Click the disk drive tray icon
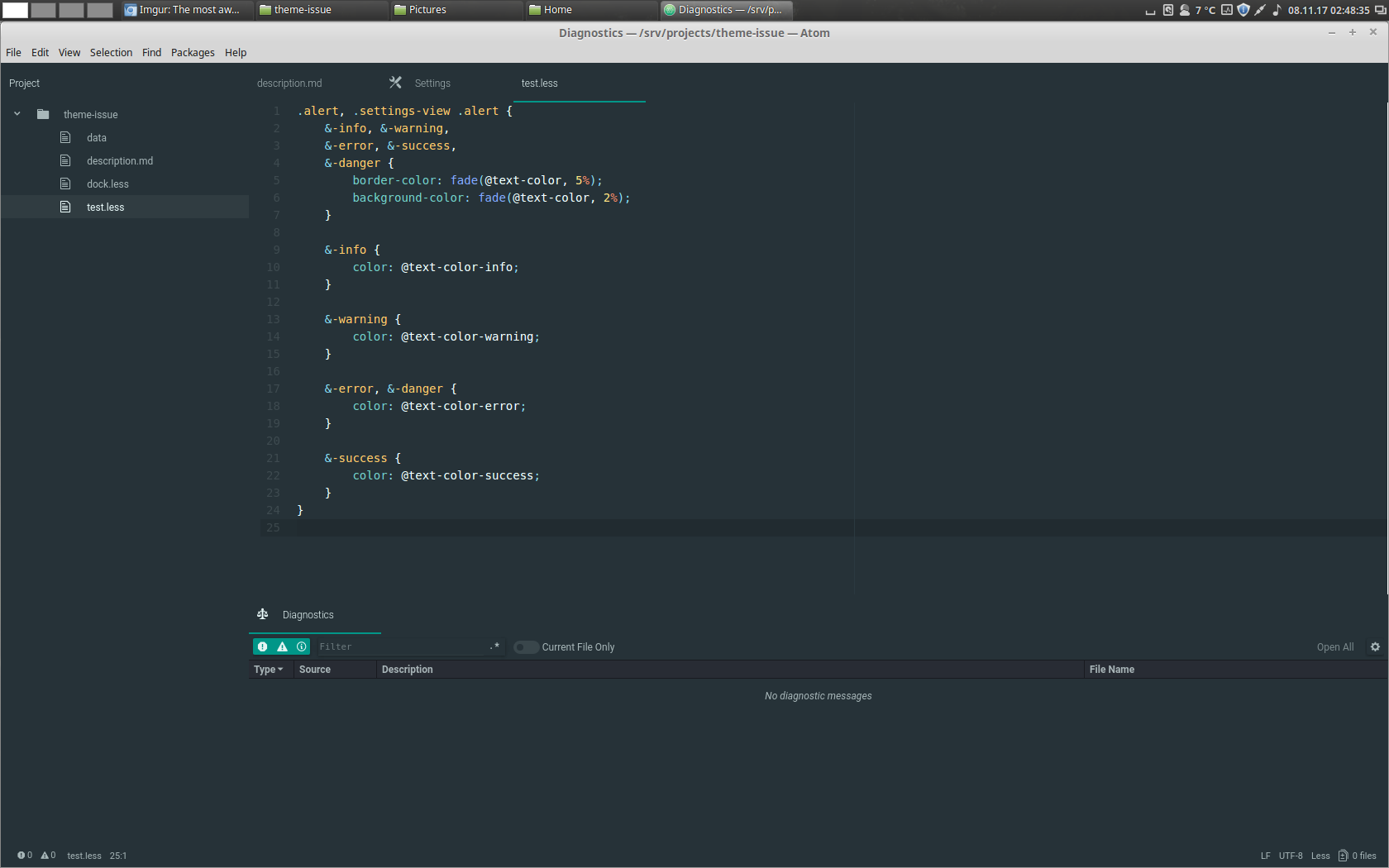1389x868 pixels. [x=1168, y=10]
